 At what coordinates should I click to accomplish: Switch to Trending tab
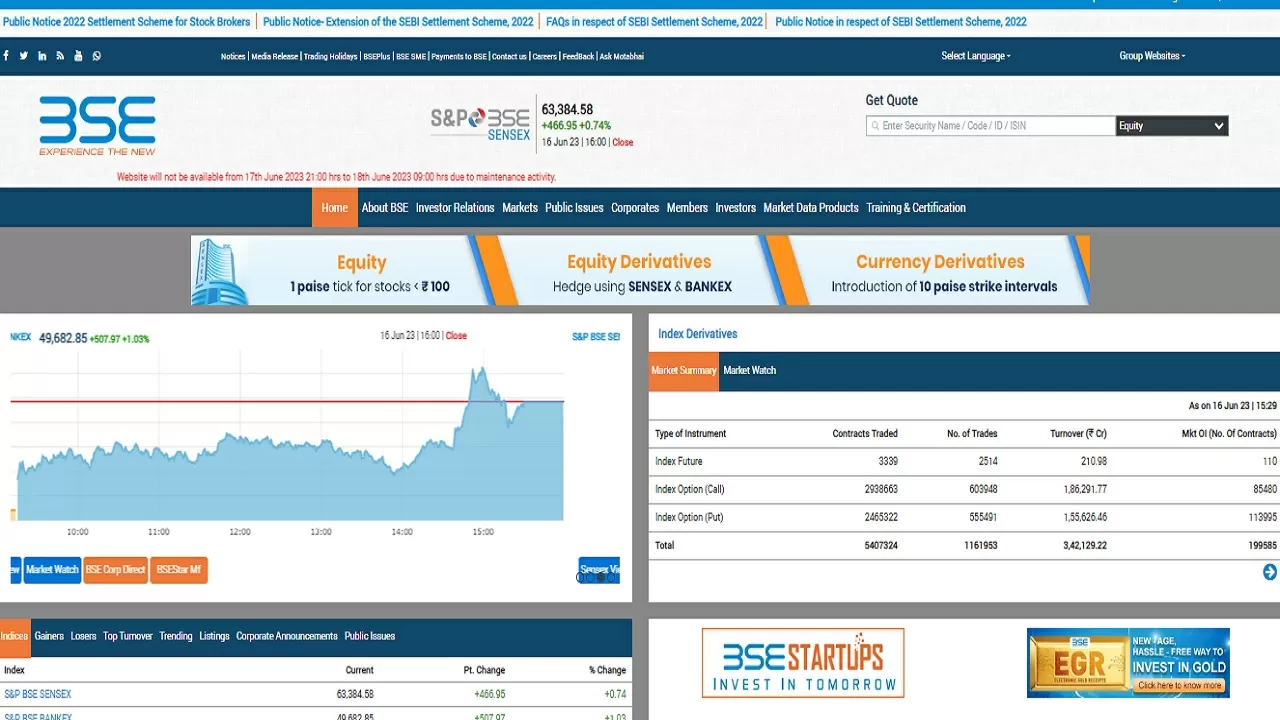176,636
